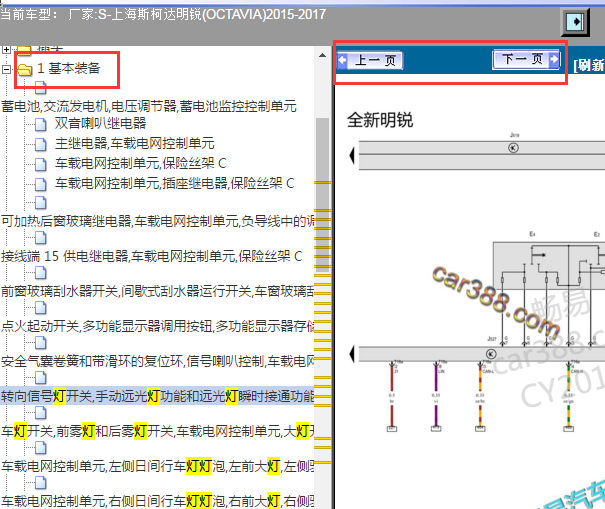
Task: Open 主继电器,车载电网控制单元 entry
Action: coord(134,143)
